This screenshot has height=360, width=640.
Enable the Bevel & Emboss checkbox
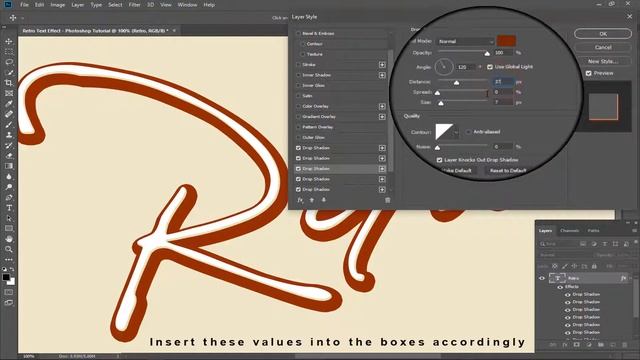[298, 33]
